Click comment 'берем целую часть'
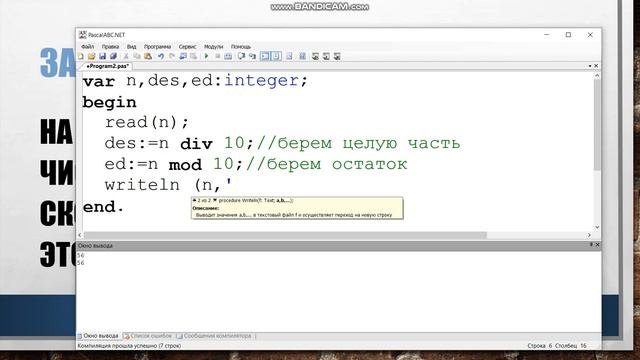 [369, 144]
